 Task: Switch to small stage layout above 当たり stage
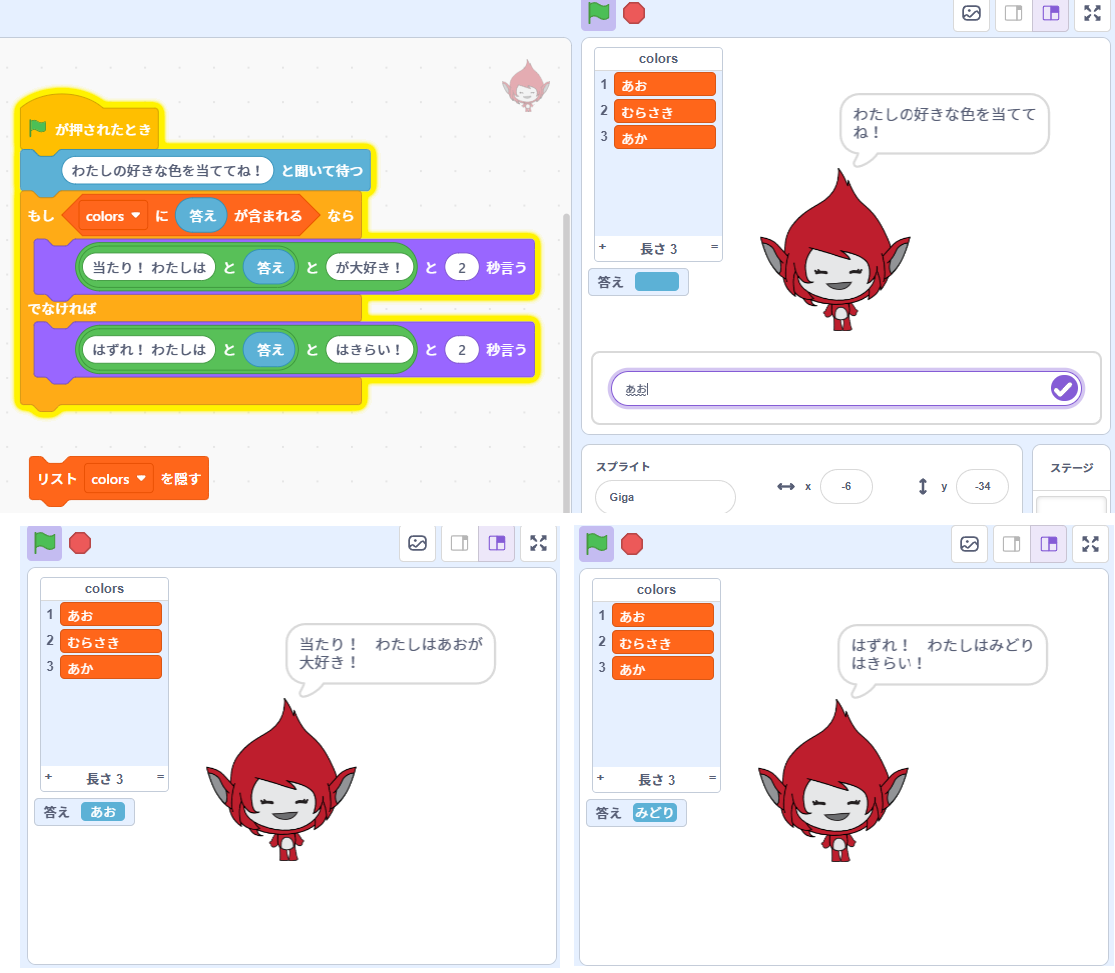coord(459,543)
